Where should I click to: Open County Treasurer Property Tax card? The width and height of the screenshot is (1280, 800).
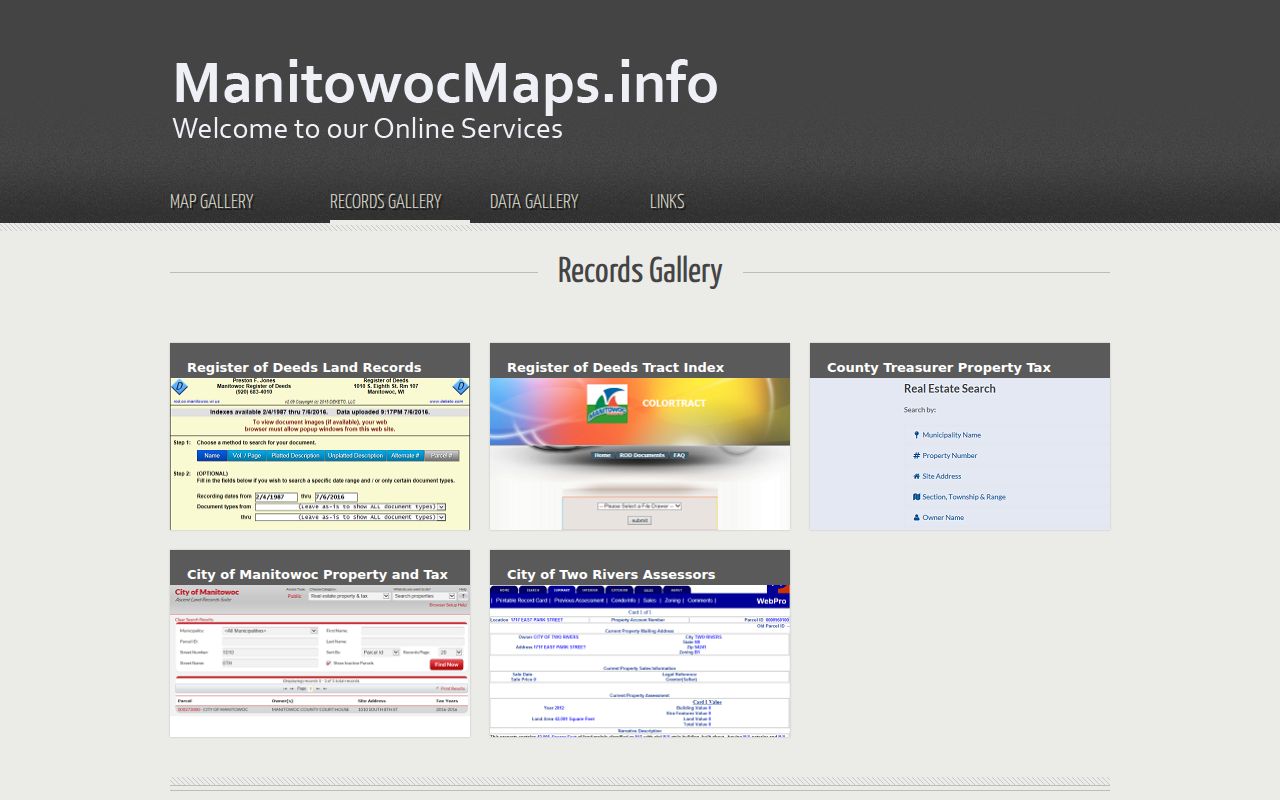pos(960,437)
